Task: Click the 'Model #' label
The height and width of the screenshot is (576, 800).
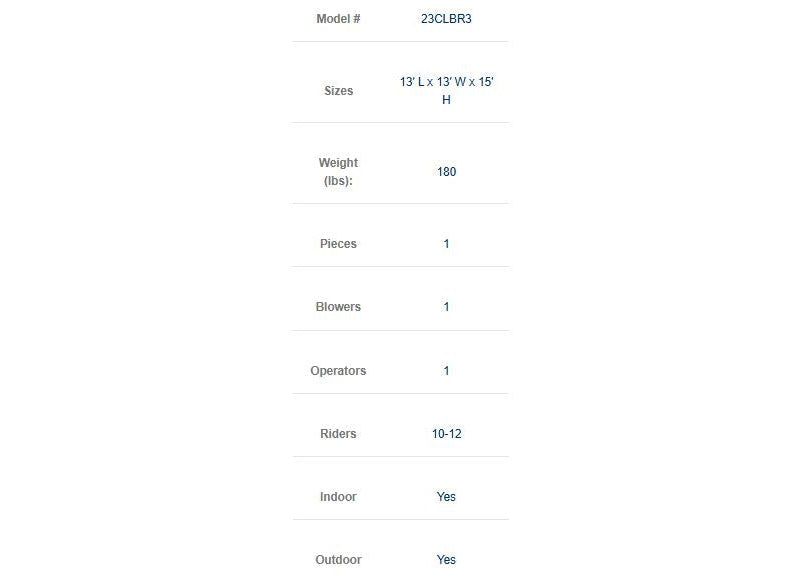Action: pos(338,19)
